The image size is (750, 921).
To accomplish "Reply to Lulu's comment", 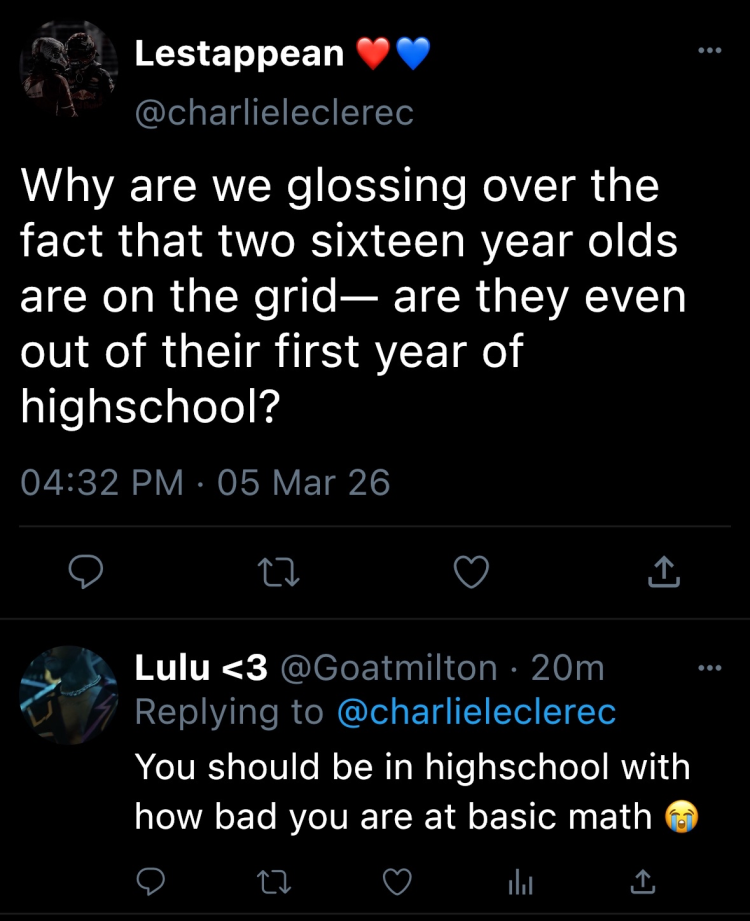I will point(149,880).
